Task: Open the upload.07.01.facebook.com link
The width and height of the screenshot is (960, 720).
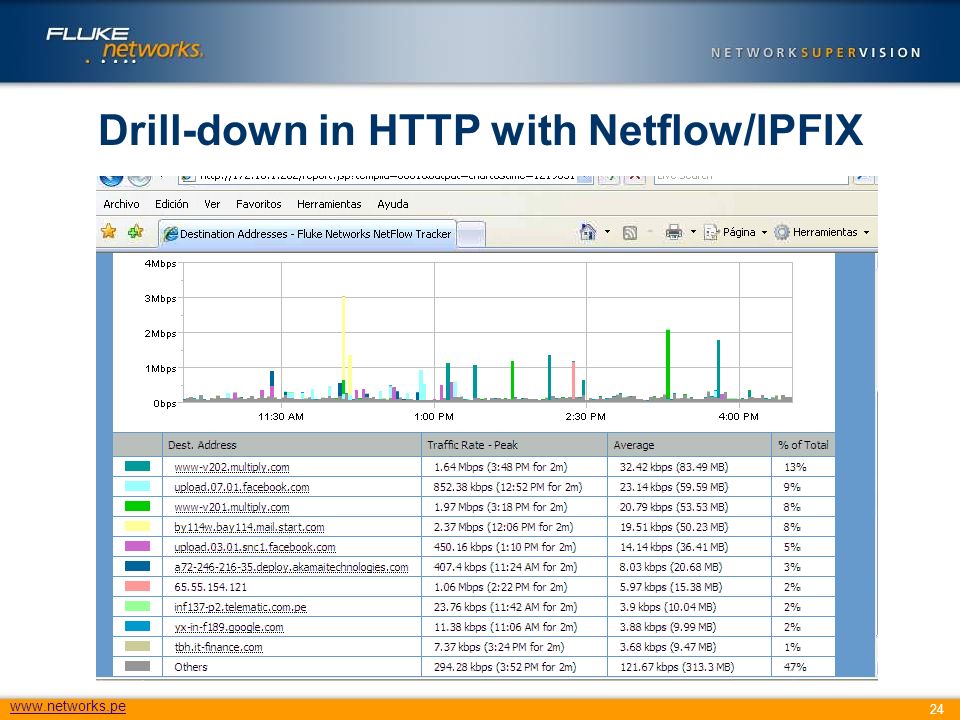Action: tap(241, 487)
